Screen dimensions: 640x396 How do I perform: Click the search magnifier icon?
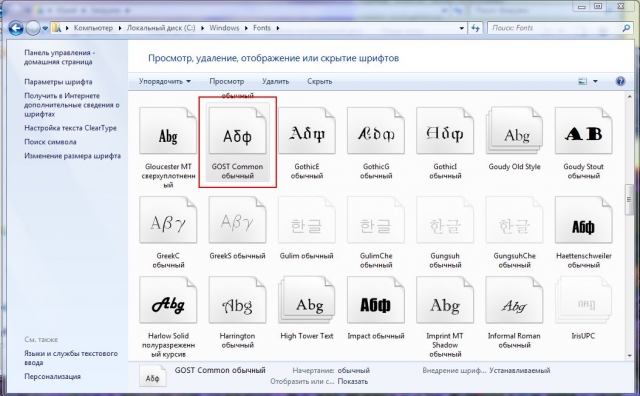tap(626, 28)
